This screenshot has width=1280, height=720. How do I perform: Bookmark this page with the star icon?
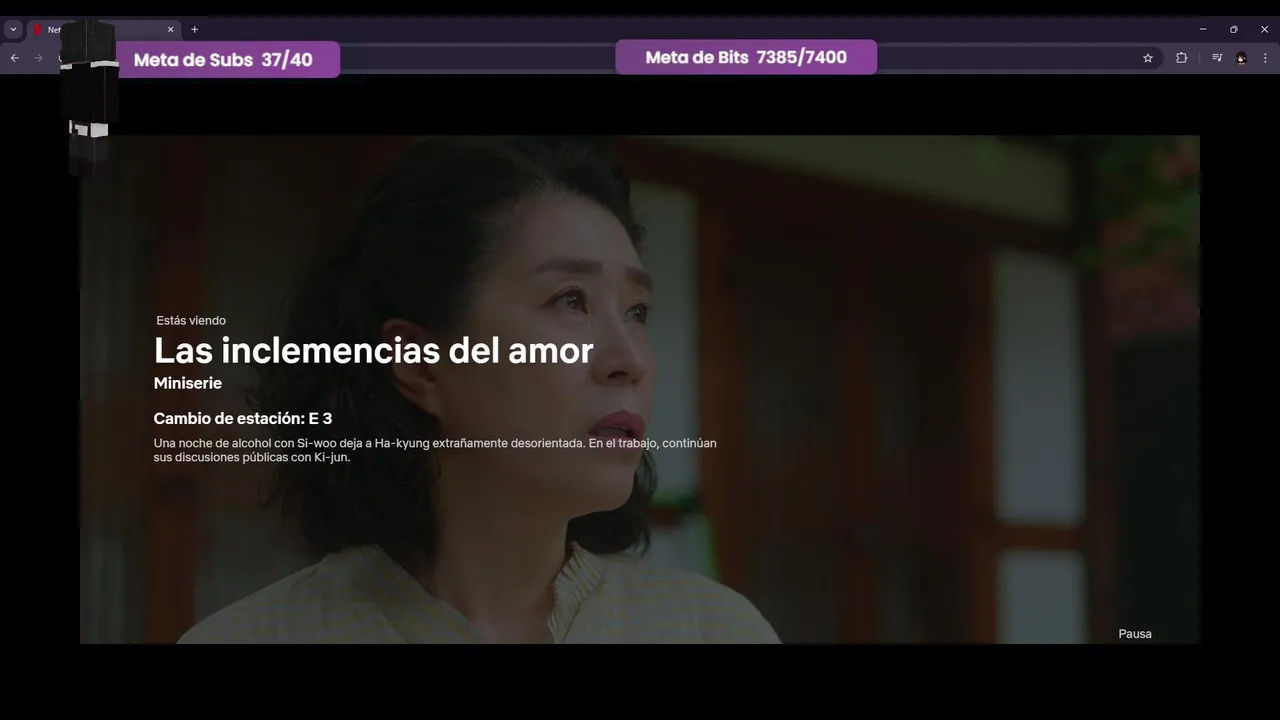point(1148,58)
